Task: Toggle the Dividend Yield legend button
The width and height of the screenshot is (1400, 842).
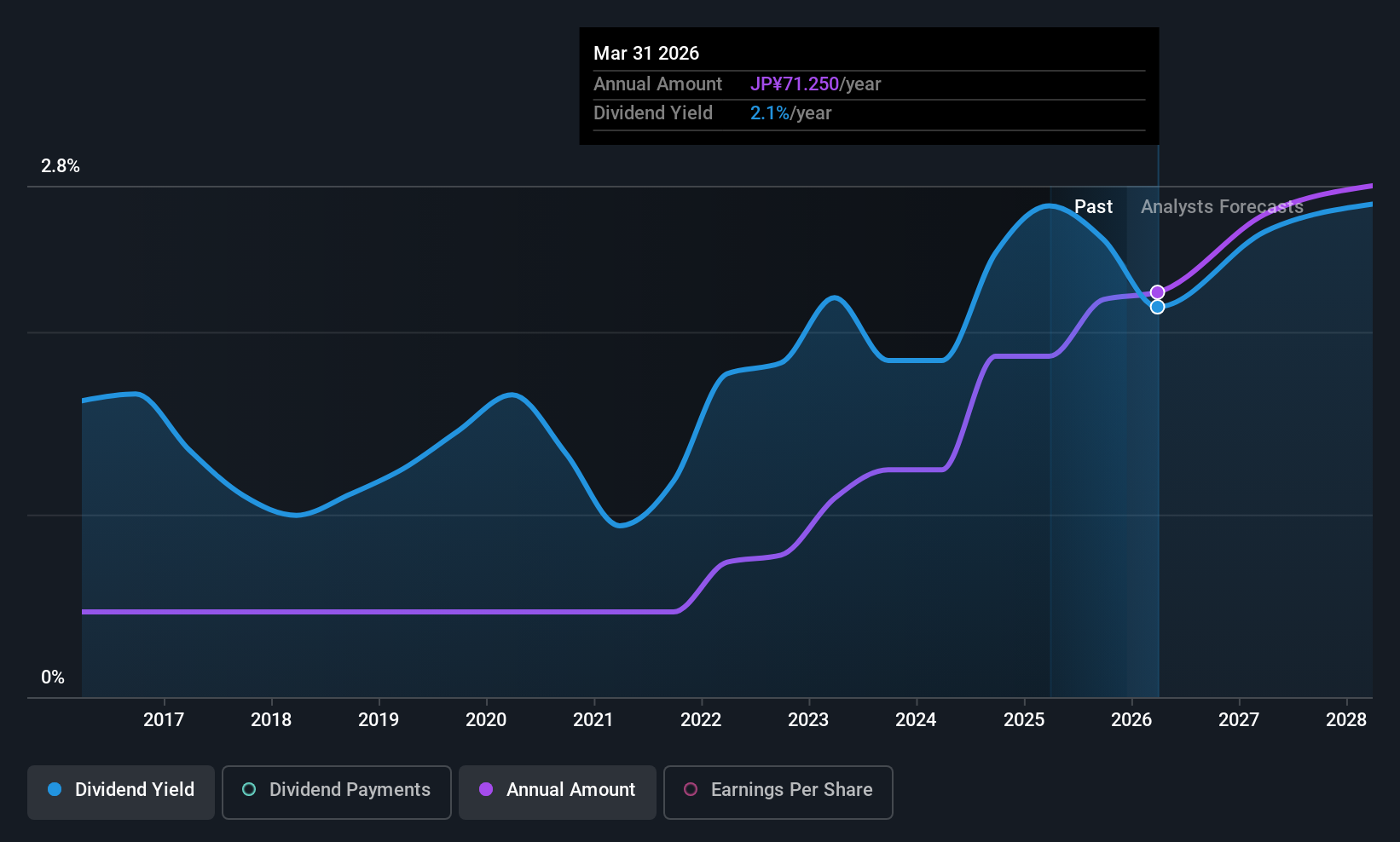Action: click(x=121, y=792)
